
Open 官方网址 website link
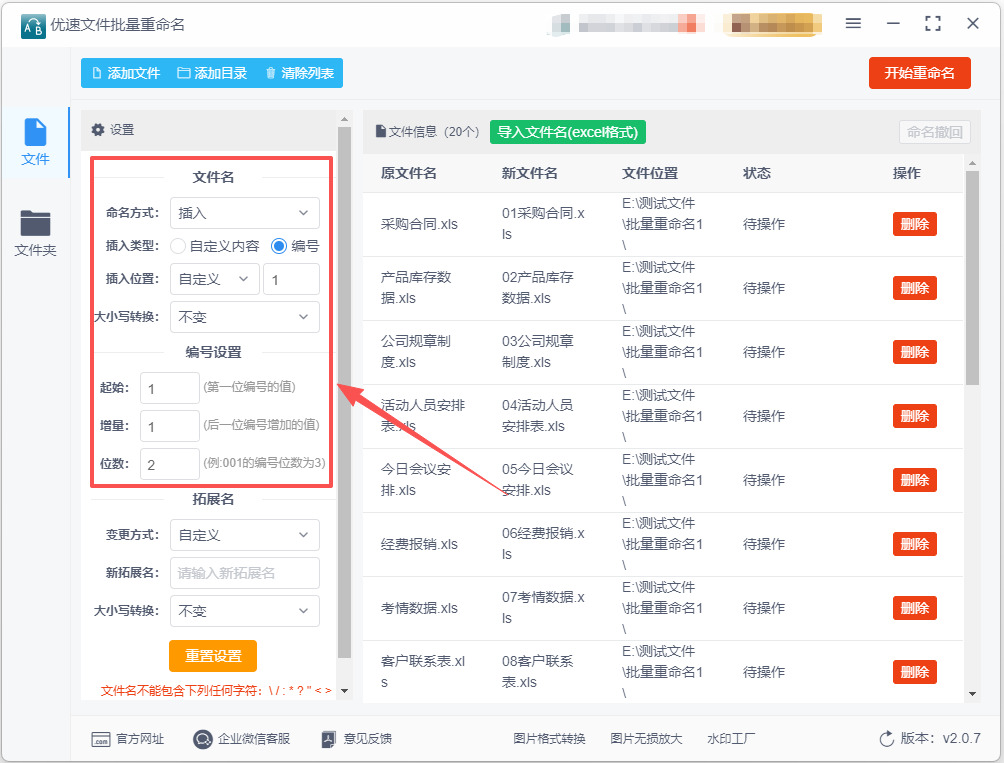127,739
